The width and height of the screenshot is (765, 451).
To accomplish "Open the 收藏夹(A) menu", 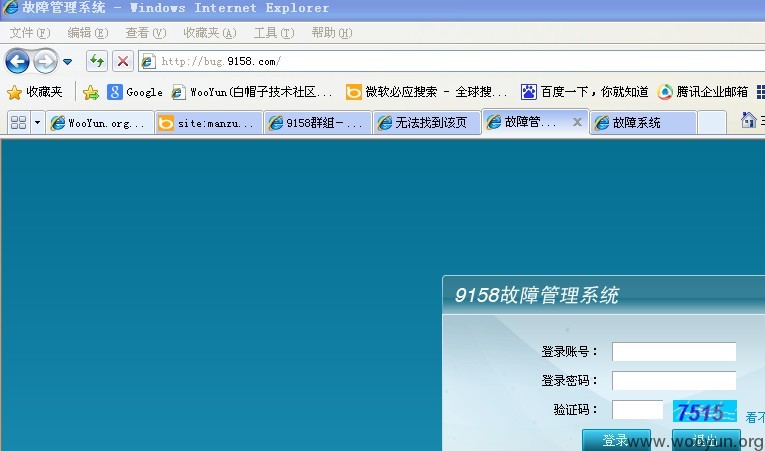I will click(210, 33).
